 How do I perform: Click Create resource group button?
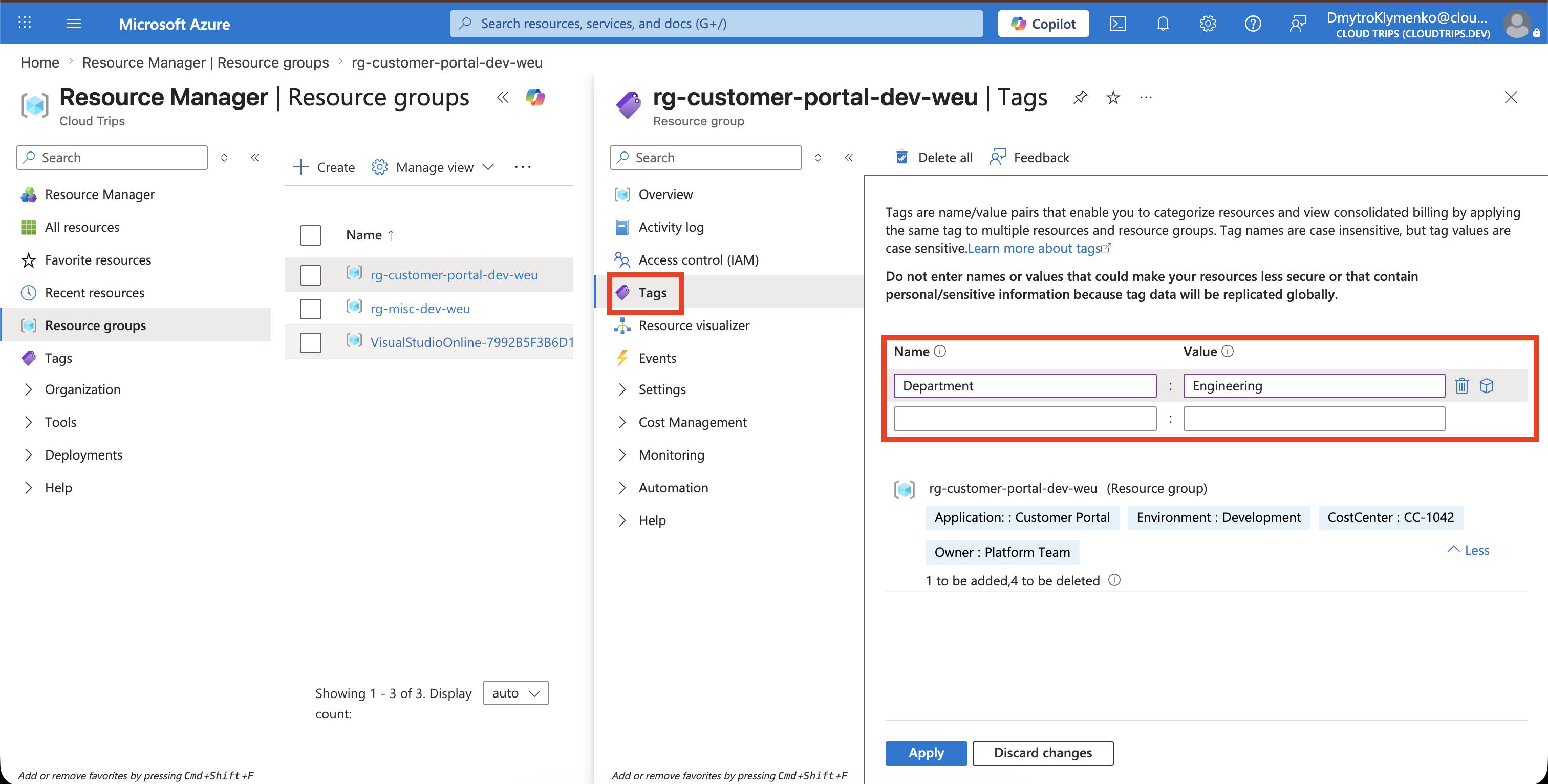(x=324, y=167)
